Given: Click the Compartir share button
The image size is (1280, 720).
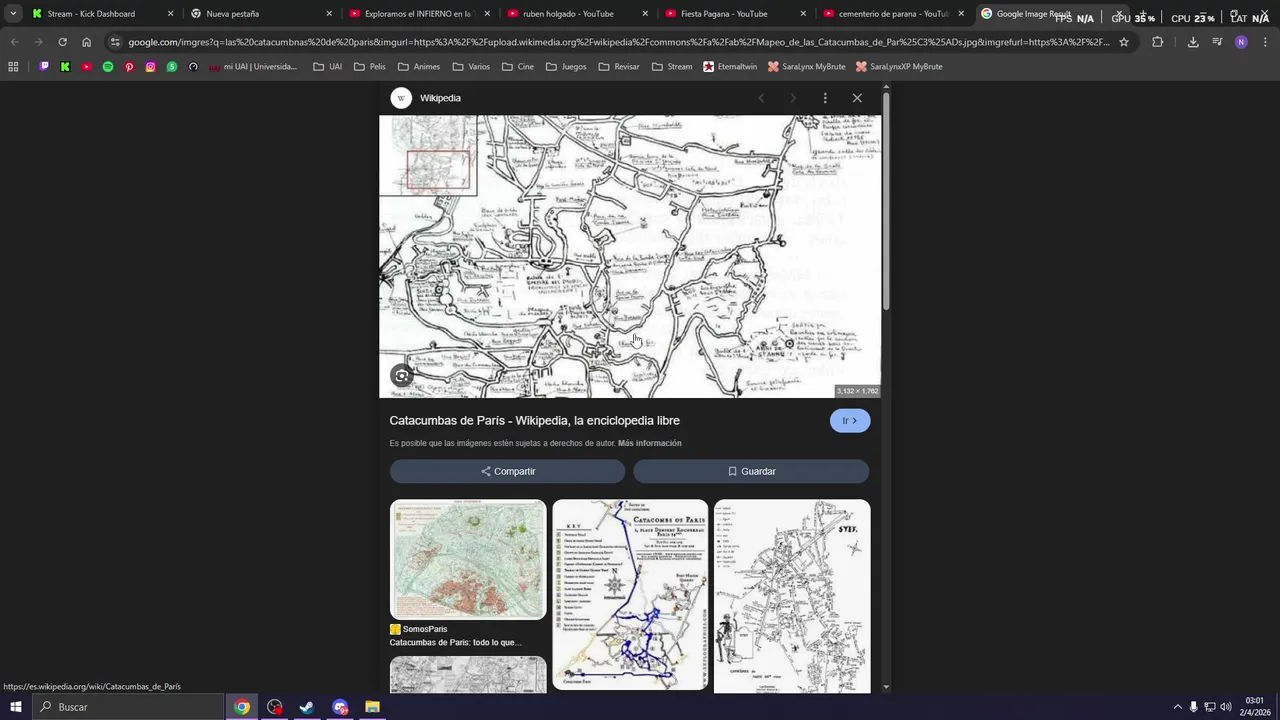Looking at the screenshot, I should pos(507,471).
